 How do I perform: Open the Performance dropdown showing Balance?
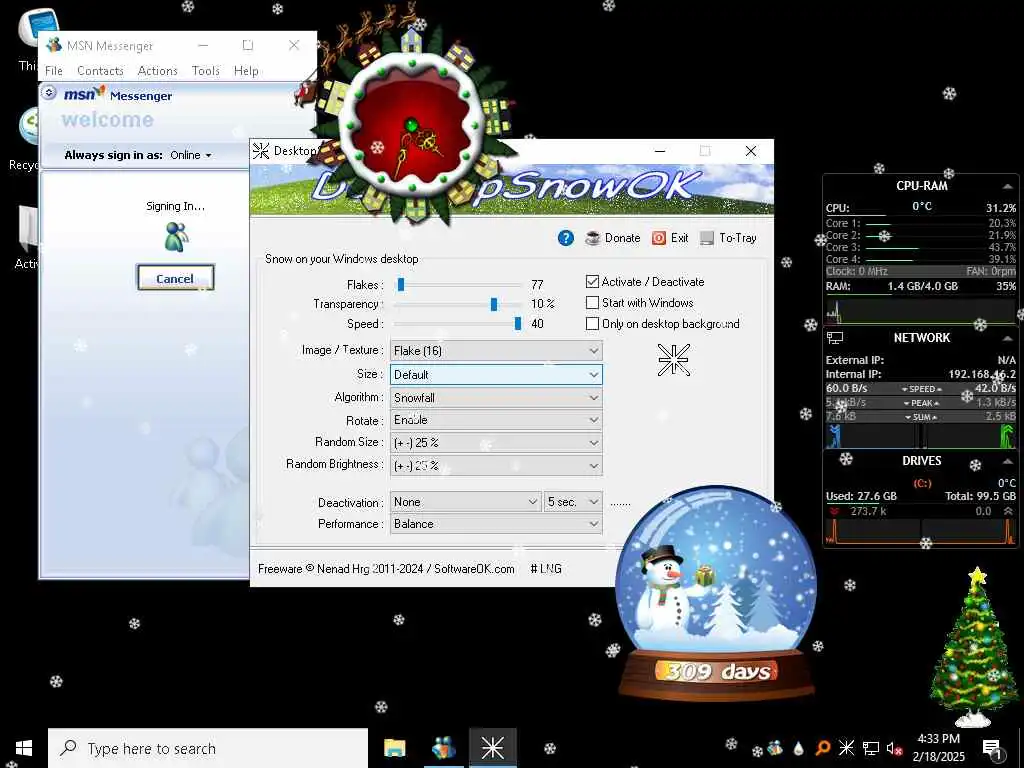[x=496, y=524]
